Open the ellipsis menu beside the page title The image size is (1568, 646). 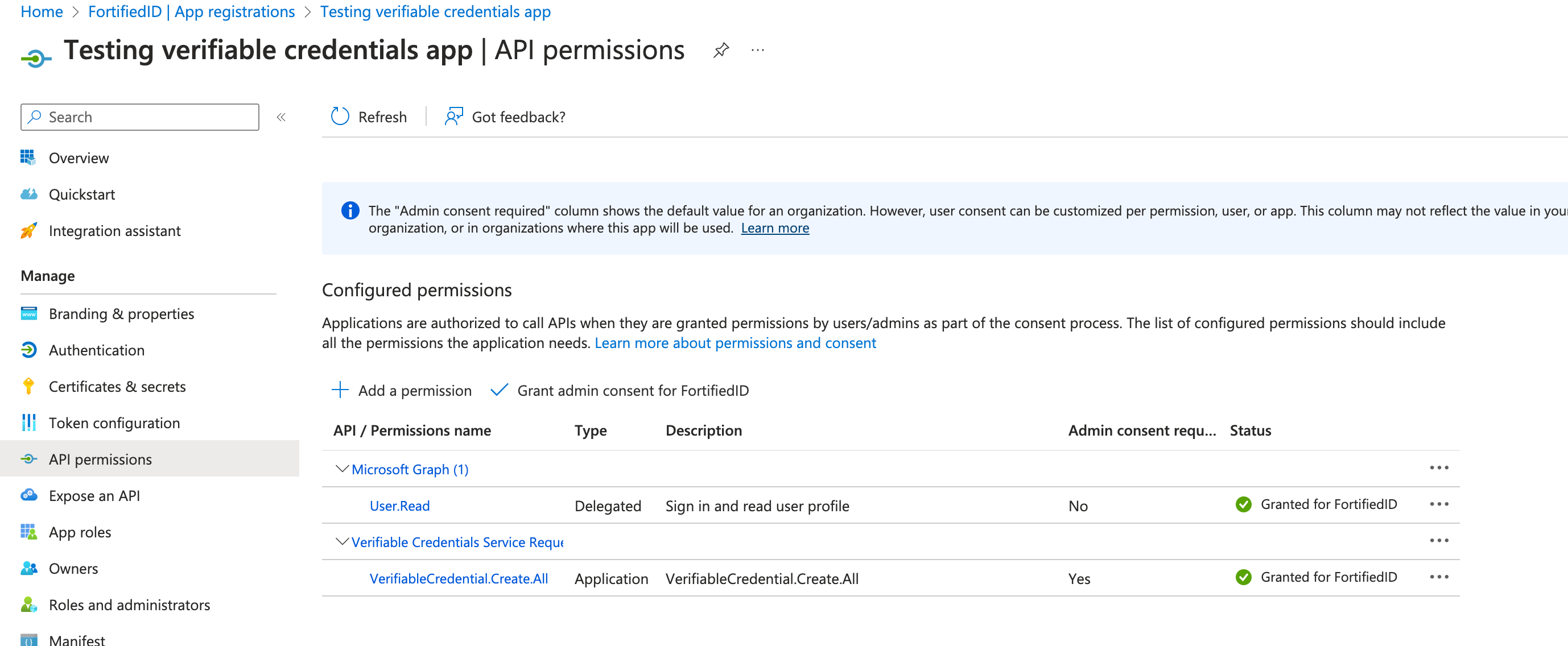coord(757,50)
